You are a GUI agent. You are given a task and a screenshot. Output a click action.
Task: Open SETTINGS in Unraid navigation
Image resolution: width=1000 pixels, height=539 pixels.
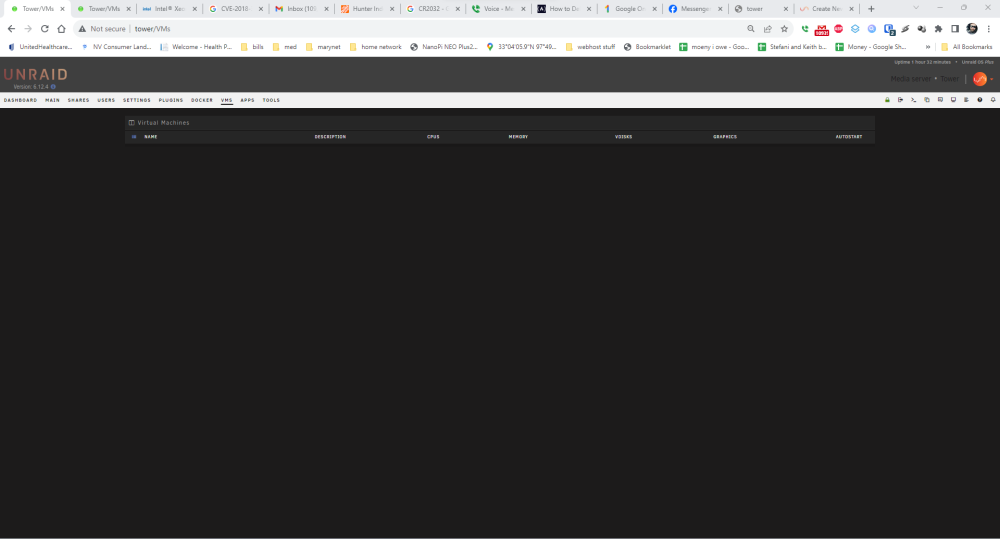137,100
